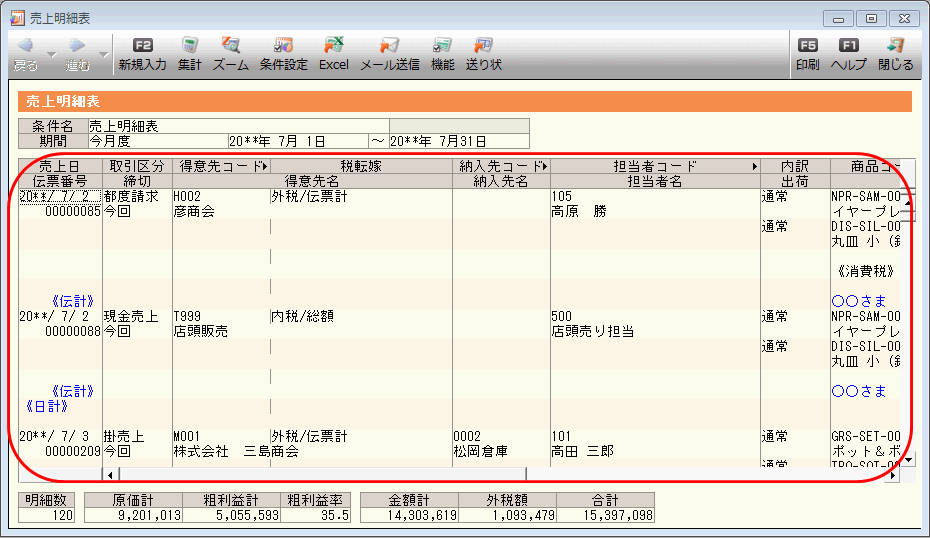Expand the 担当者コード column header arrow

coord(755,166)
